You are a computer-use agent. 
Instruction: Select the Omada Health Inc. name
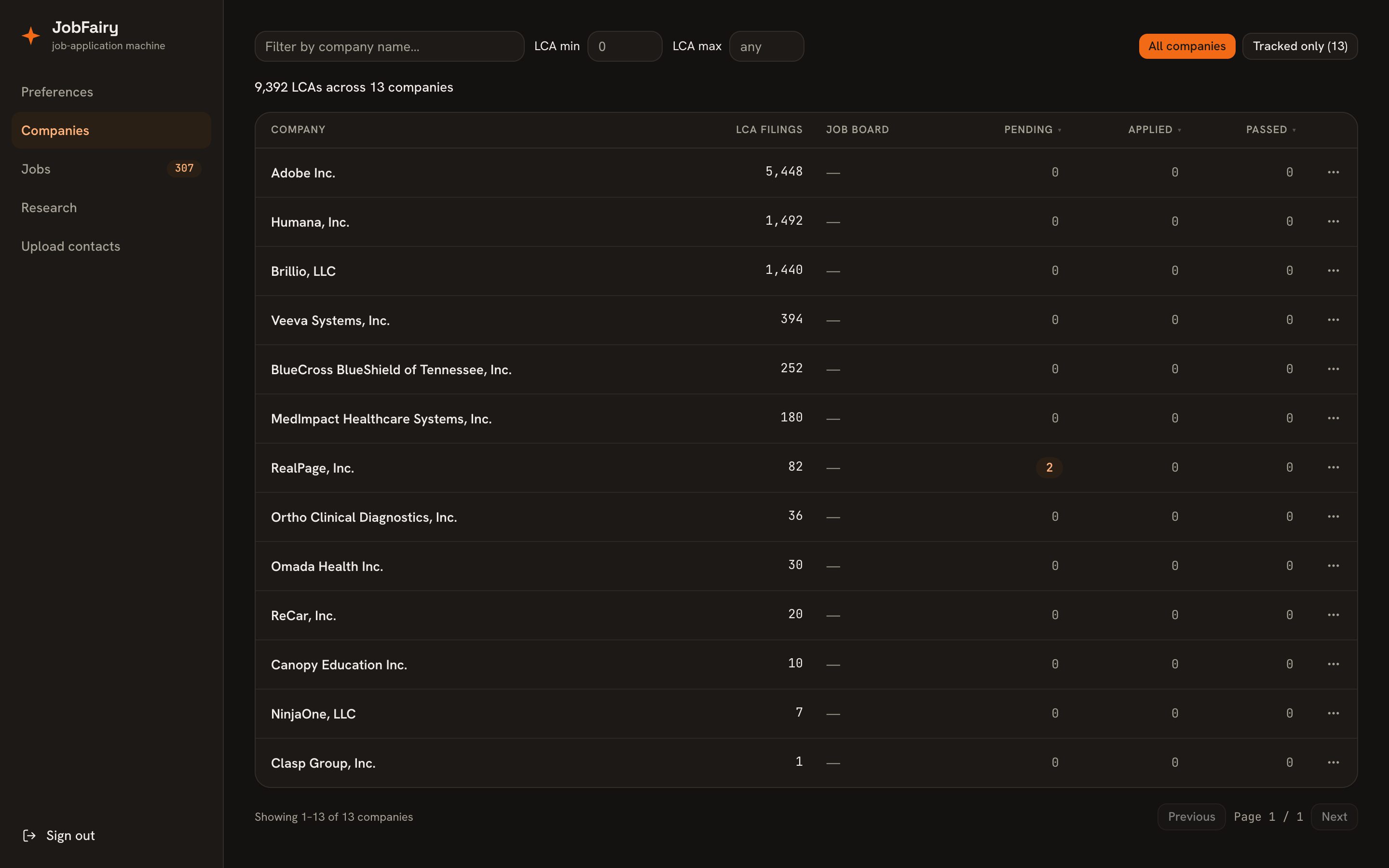[x=327, y=567]
